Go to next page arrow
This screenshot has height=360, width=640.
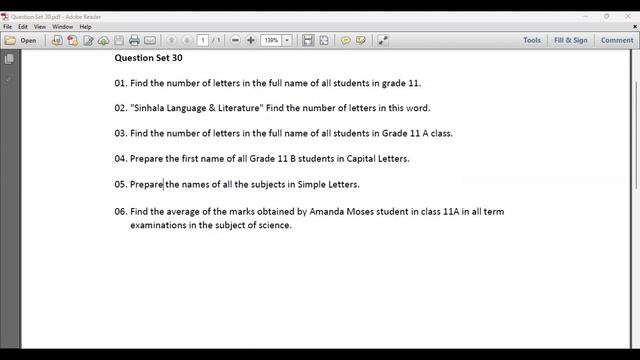pos(187,40)
